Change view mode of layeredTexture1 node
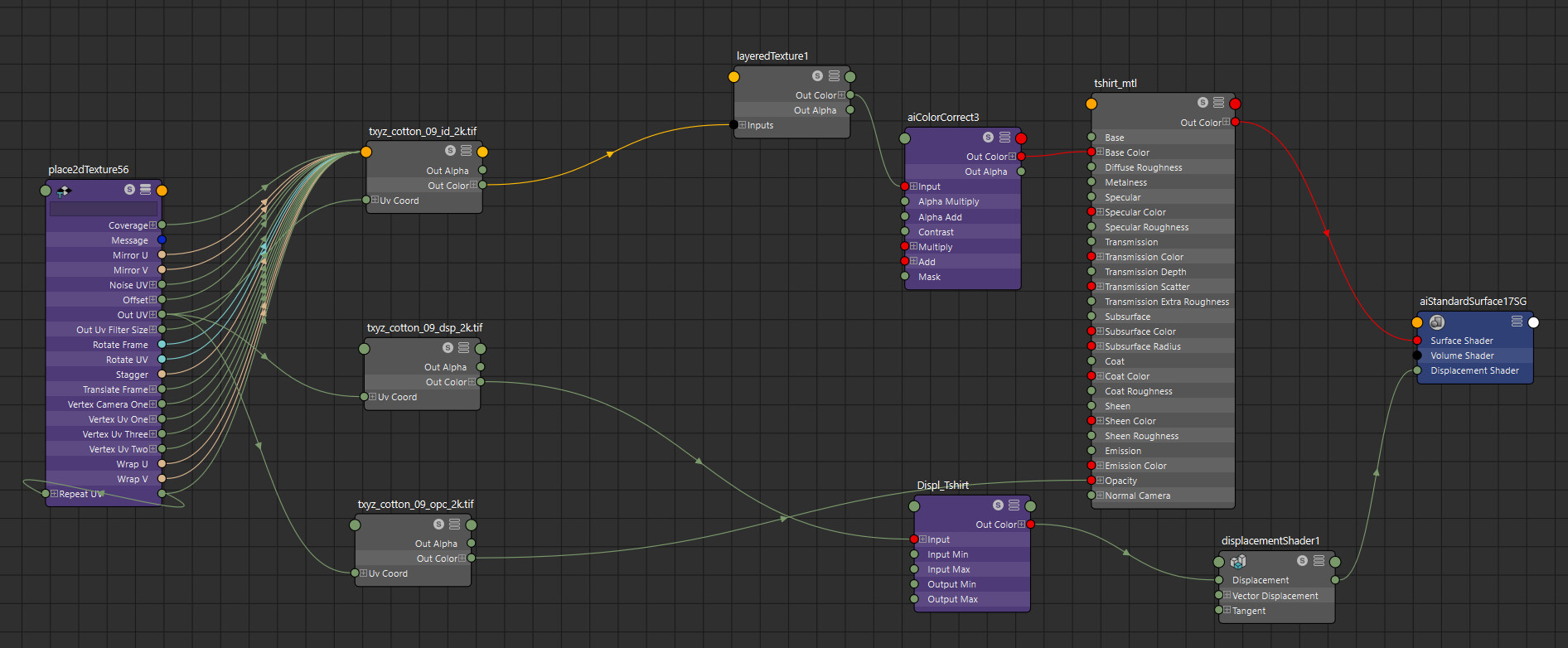Viewport: 1568px width, 648px height. pos(834,75)
